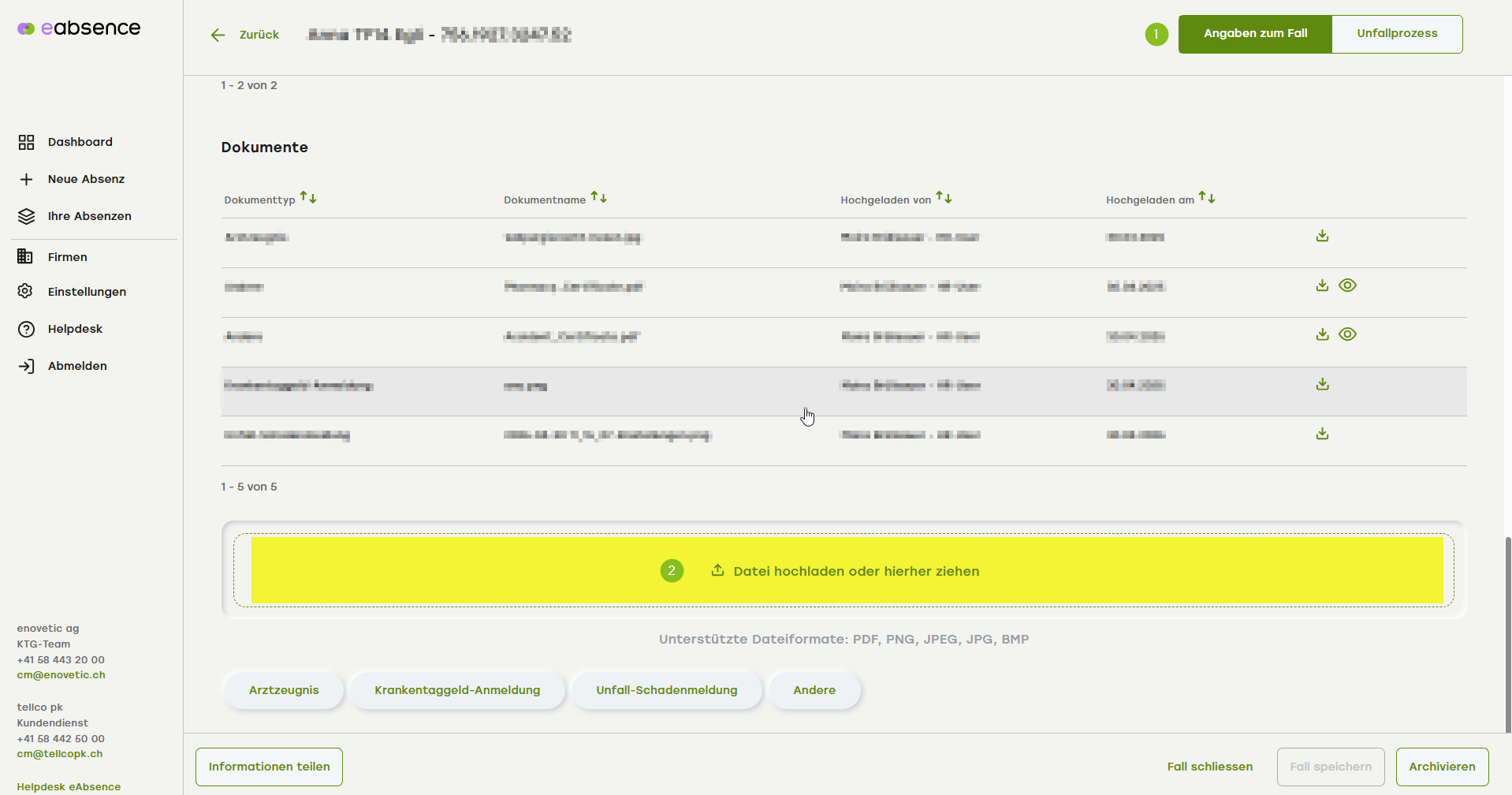The height and width of the screenshot is (795, 1512).
Task: Open Neue Absenz in the sidebar
Action: click(x=86, y=179)
